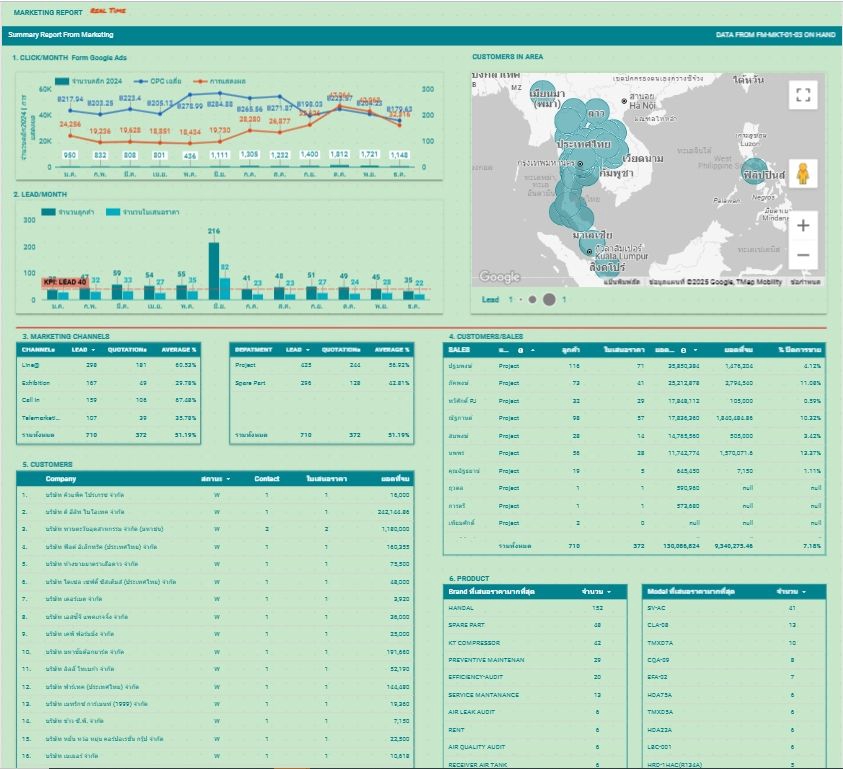843x769 pixels.
Task: Toggle the orange series in the click chart legend
Action: point(222,79)
